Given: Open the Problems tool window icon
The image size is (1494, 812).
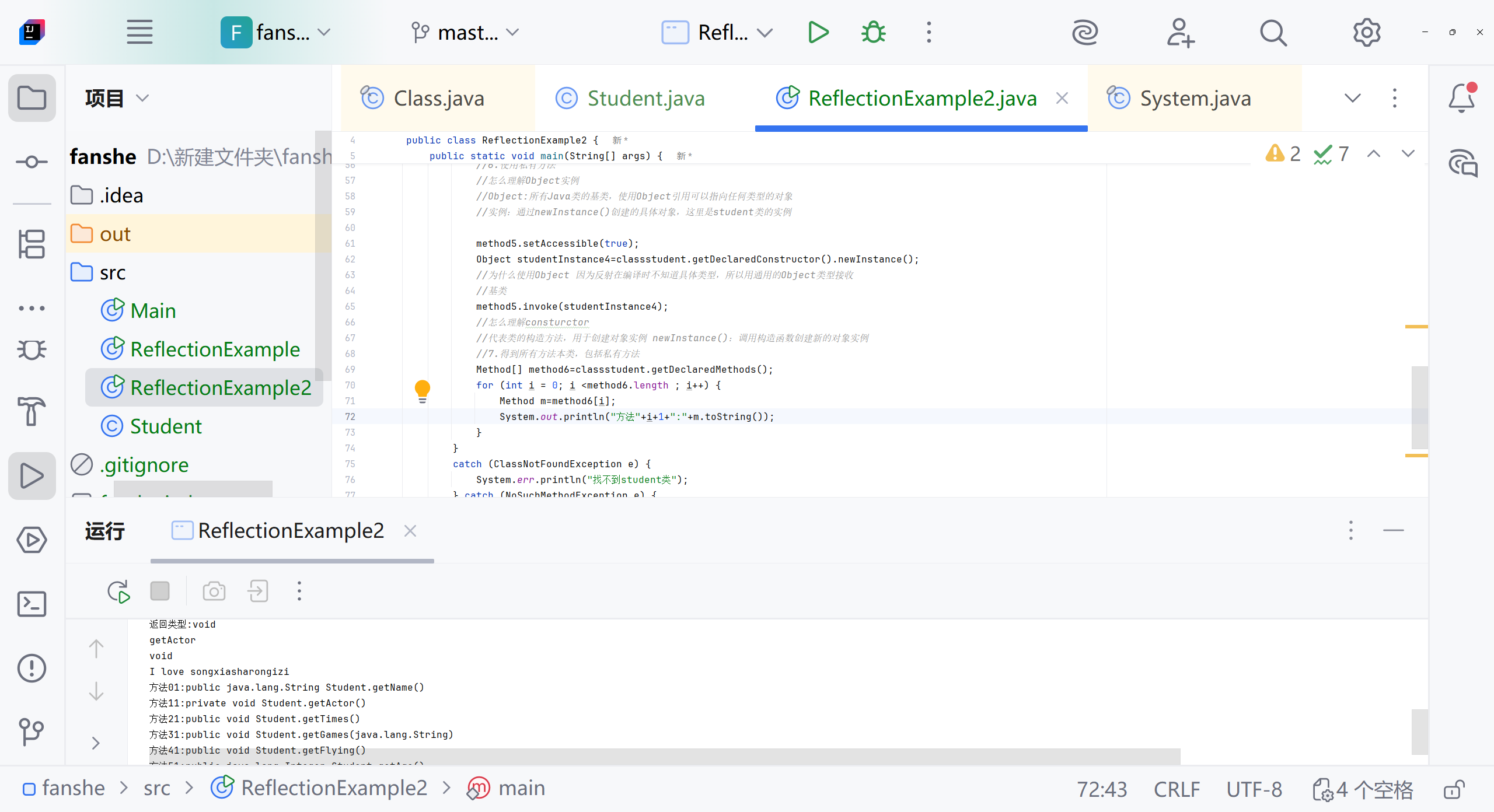Looking at the screenshot, I should (32, 668).
